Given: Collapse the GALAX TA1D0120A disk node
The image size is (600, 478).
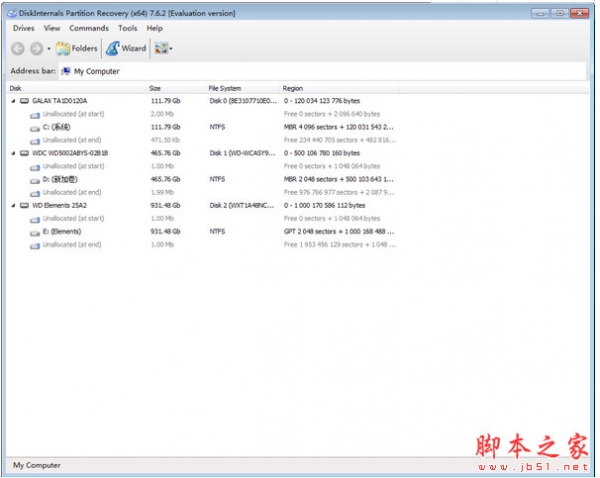Looking at the screenshot, I should (14, 101).
